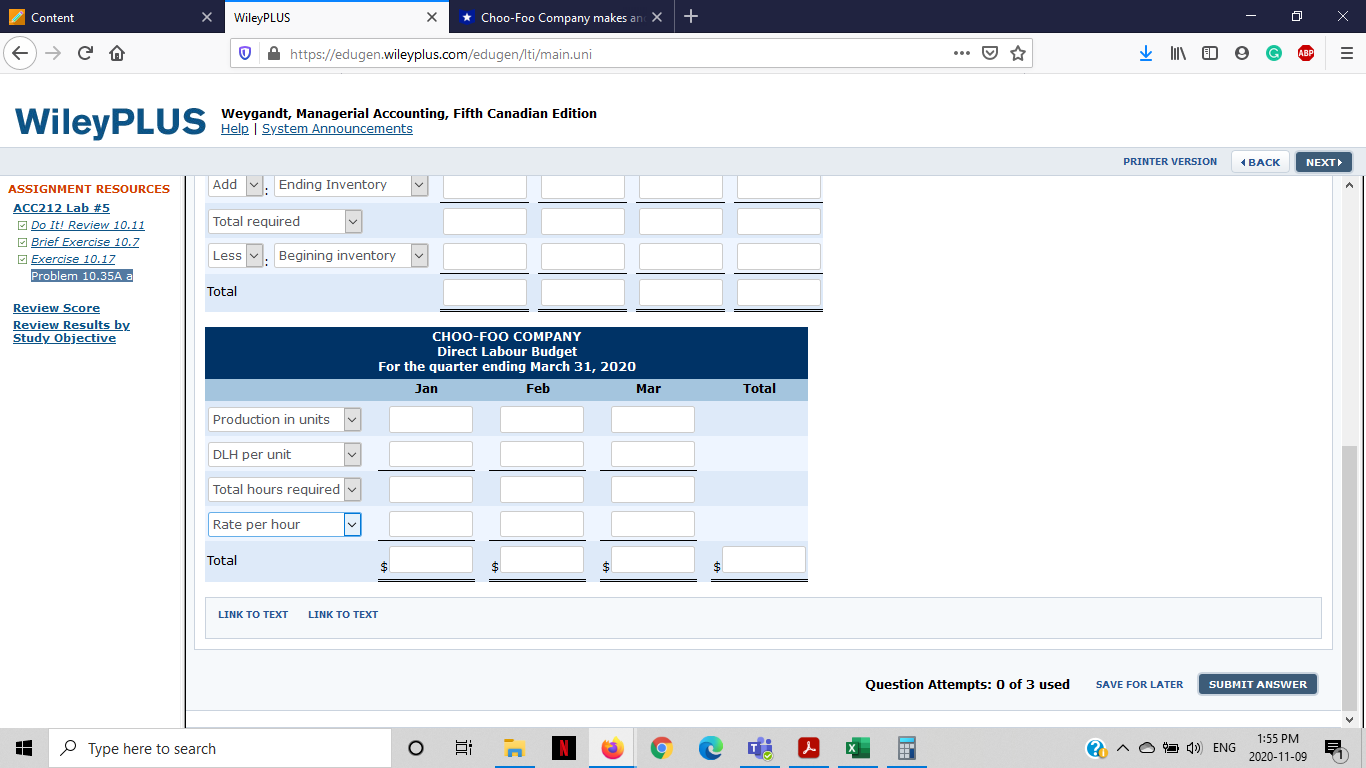This screenshot has height=768, width=1366.
Task: Open the Firefox Library icon
Action: tap(1178, 52)
